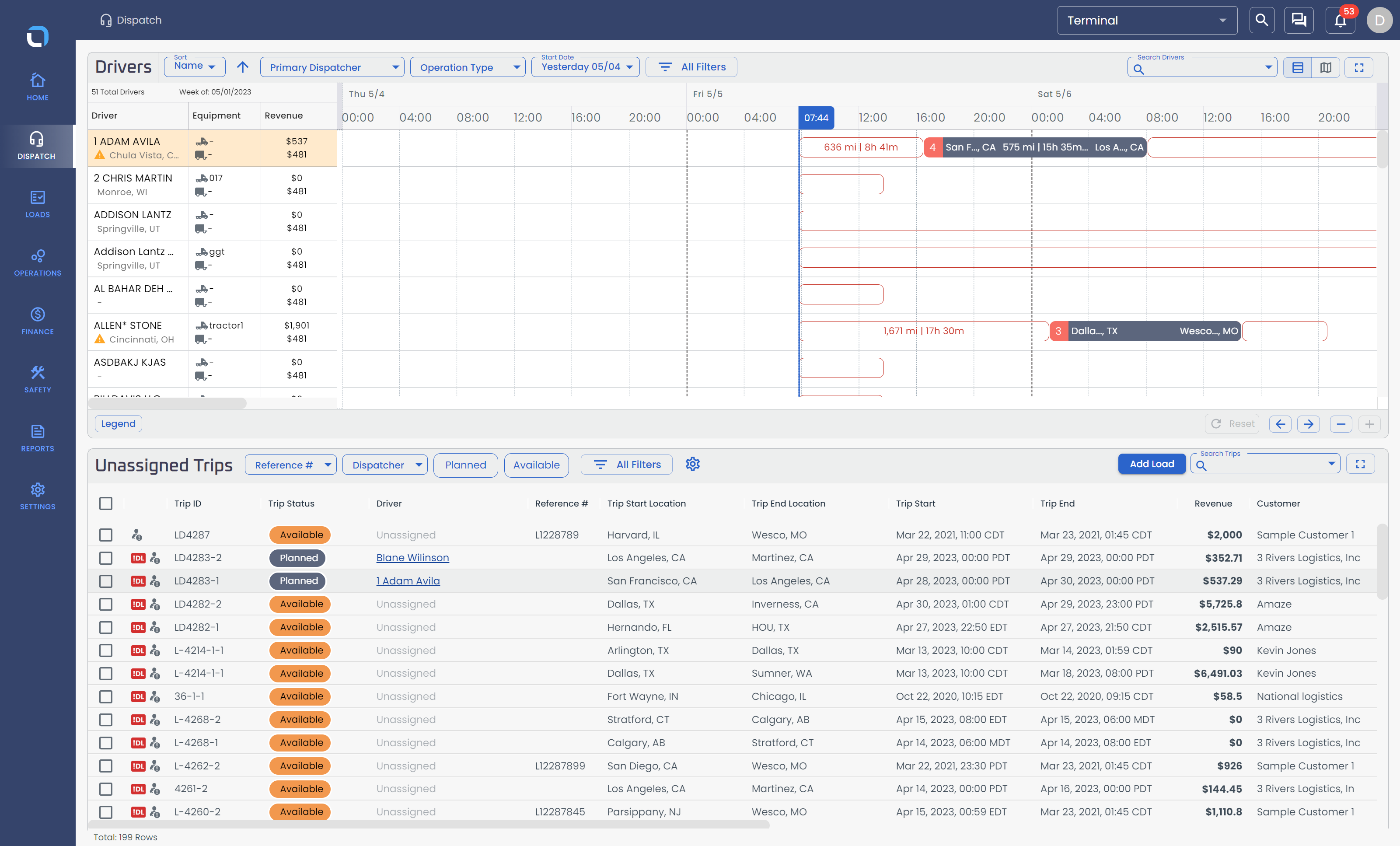Click IDL badge on LD4283-2 row

(x=138, y=558)
